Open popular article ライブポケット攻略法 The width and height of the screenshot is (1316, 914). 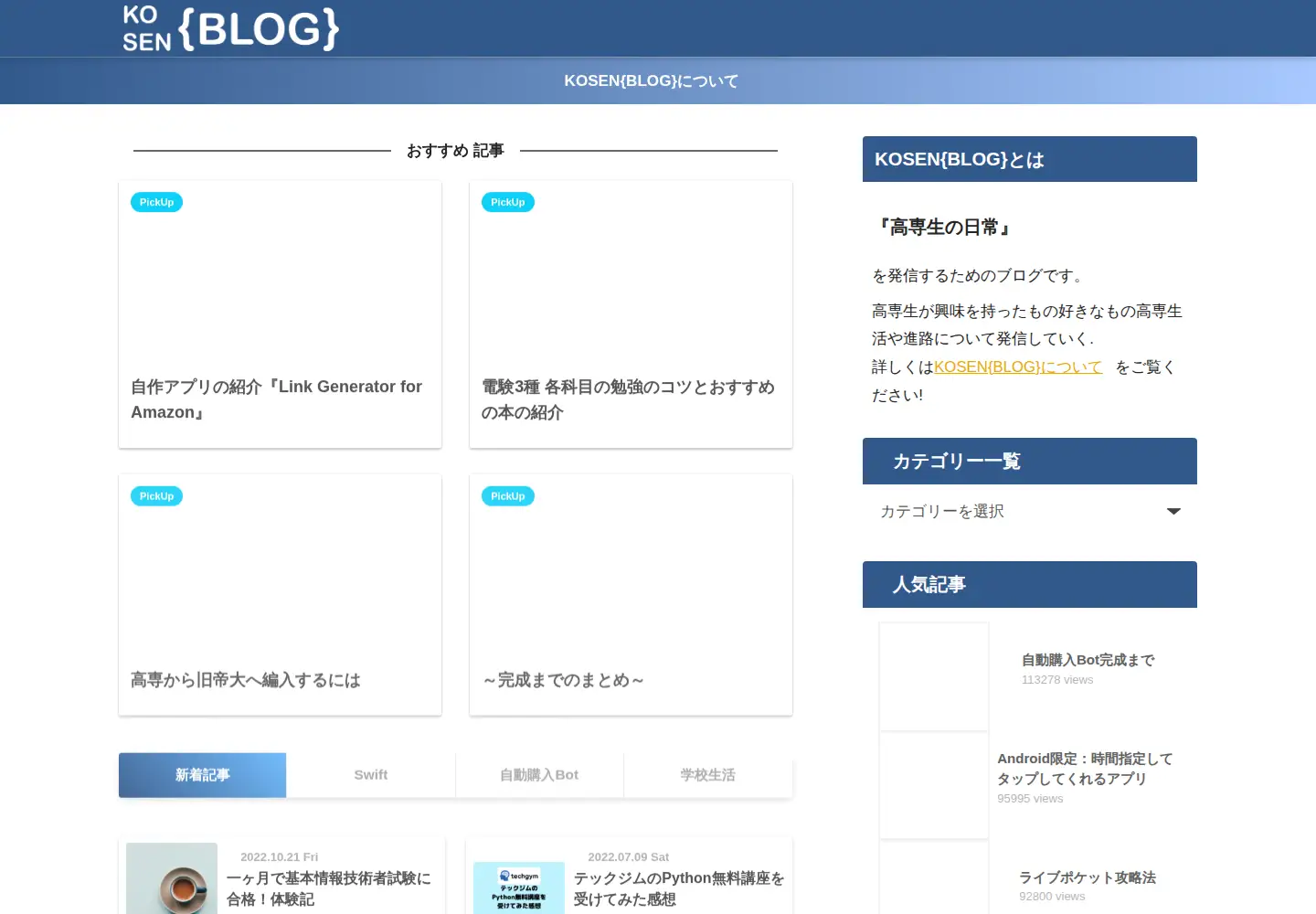[1088, 877]
